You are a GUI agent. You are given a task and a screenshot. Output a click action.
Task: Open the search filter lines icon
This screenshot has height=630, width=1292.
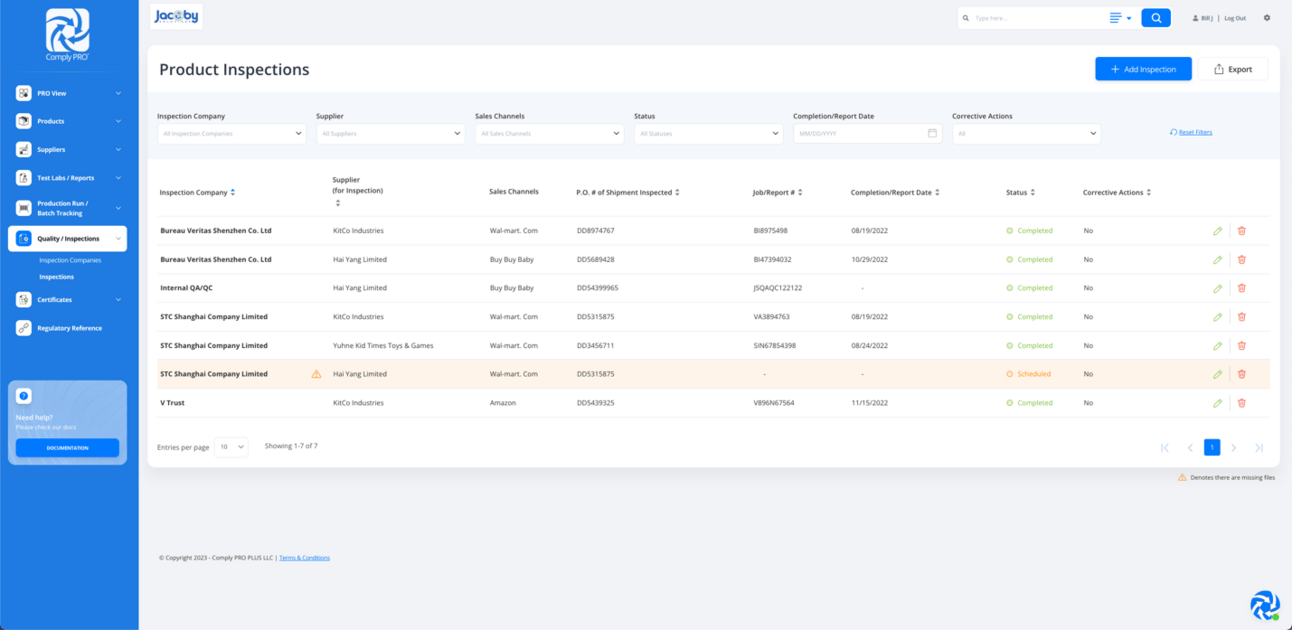point(1116,18)
